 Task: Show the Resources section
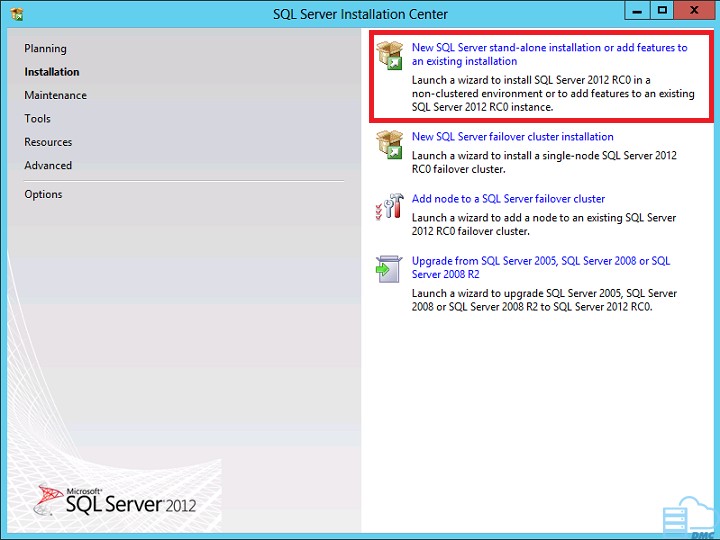coord(48,142)
